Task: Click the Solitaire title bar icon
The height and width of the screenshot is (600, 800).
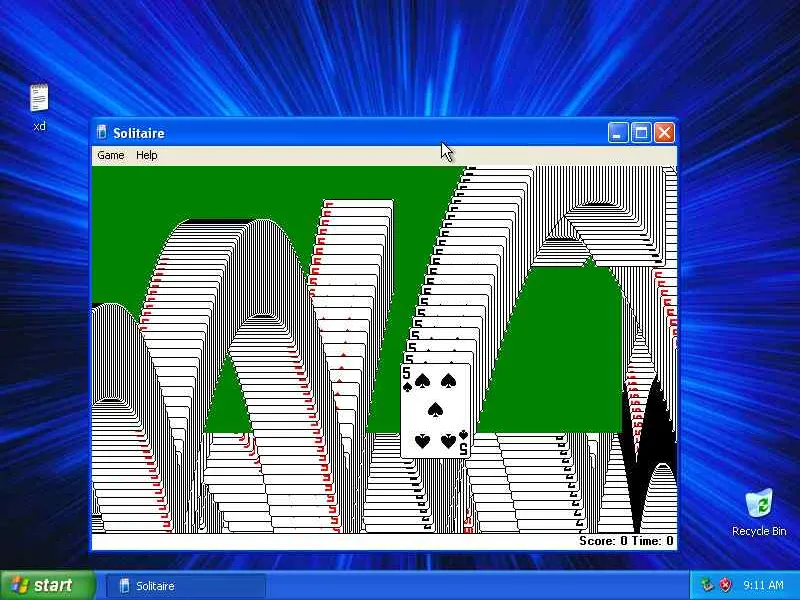Action: pyautogui.click(x=102, y=133)
